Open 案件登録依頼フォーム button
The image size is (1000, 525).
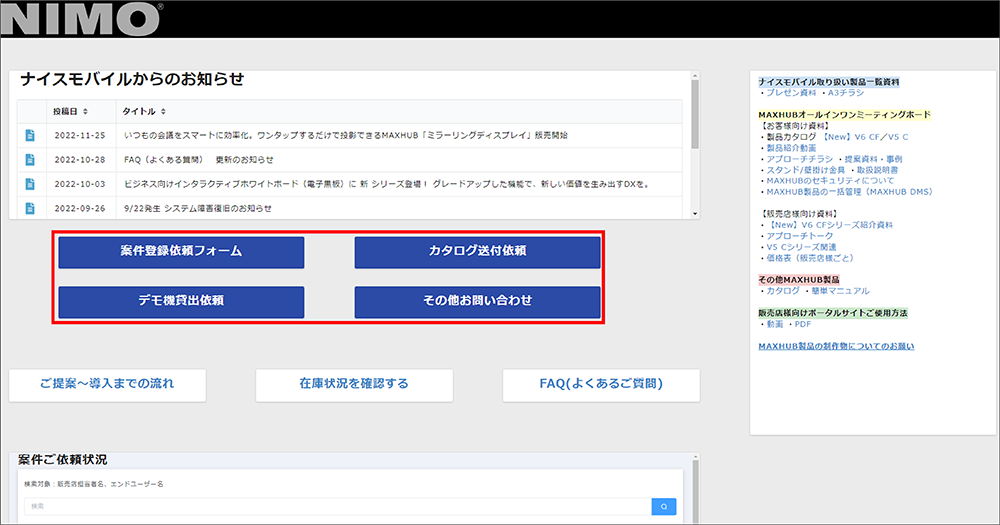181,252
